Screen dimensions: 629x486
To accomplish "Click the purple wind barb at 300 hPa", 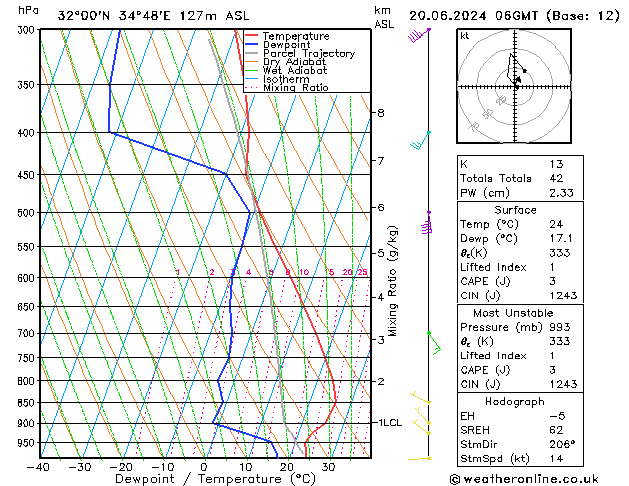I will coord(419,35).
